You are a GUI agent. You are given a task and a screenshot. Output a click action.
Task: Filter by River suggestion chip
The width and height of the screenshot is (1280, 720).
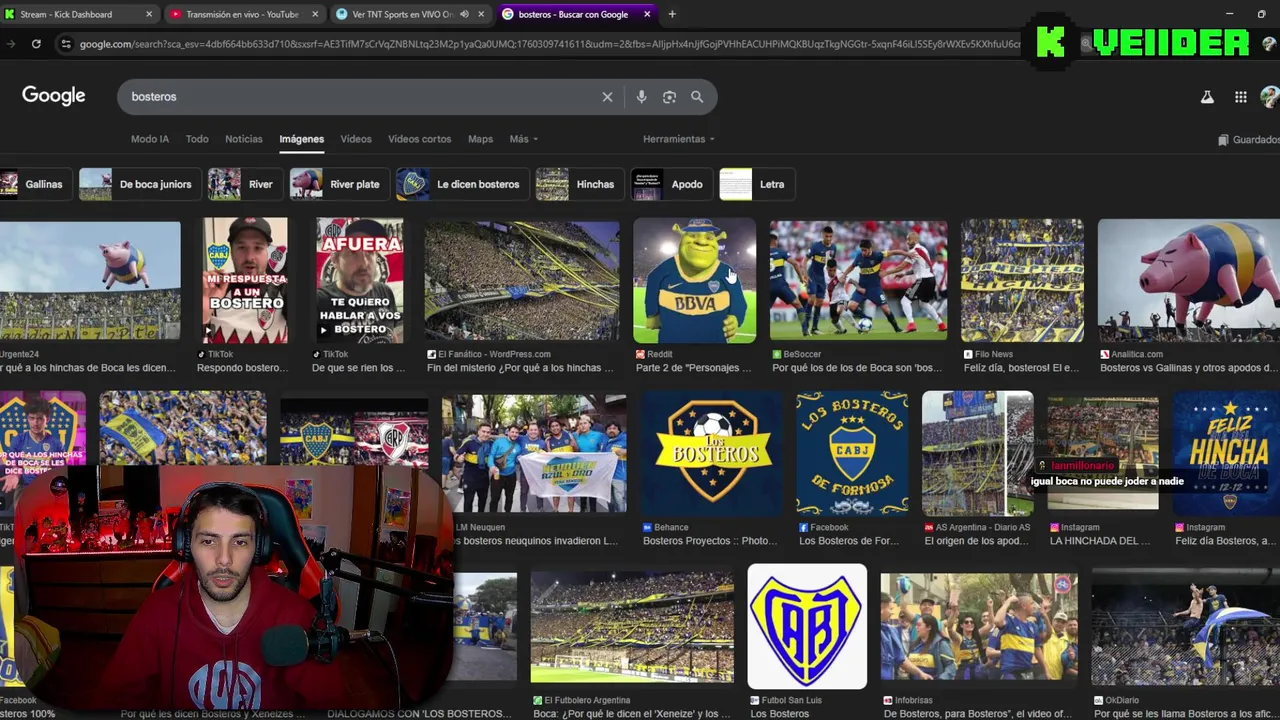click(x=244, y=184)
